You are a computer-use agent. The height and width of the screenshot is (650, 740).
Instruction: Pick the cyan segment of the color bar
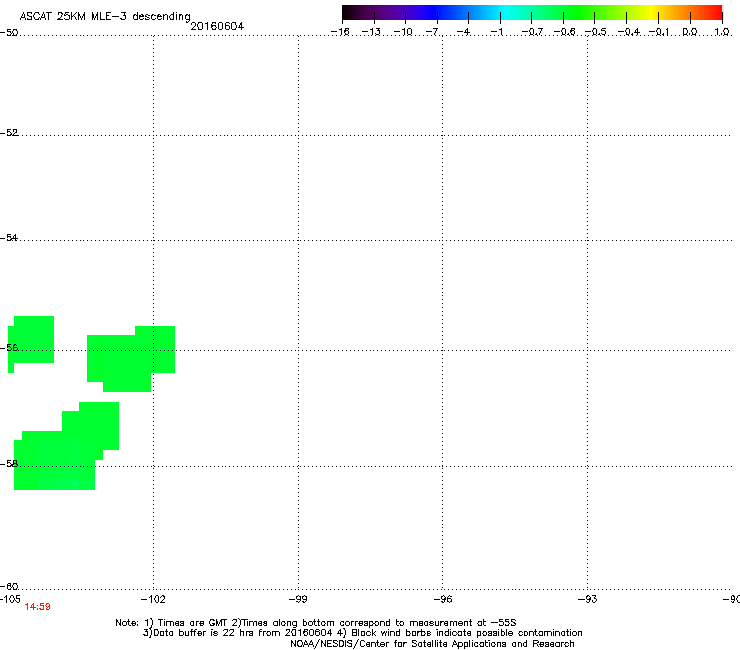507,13
